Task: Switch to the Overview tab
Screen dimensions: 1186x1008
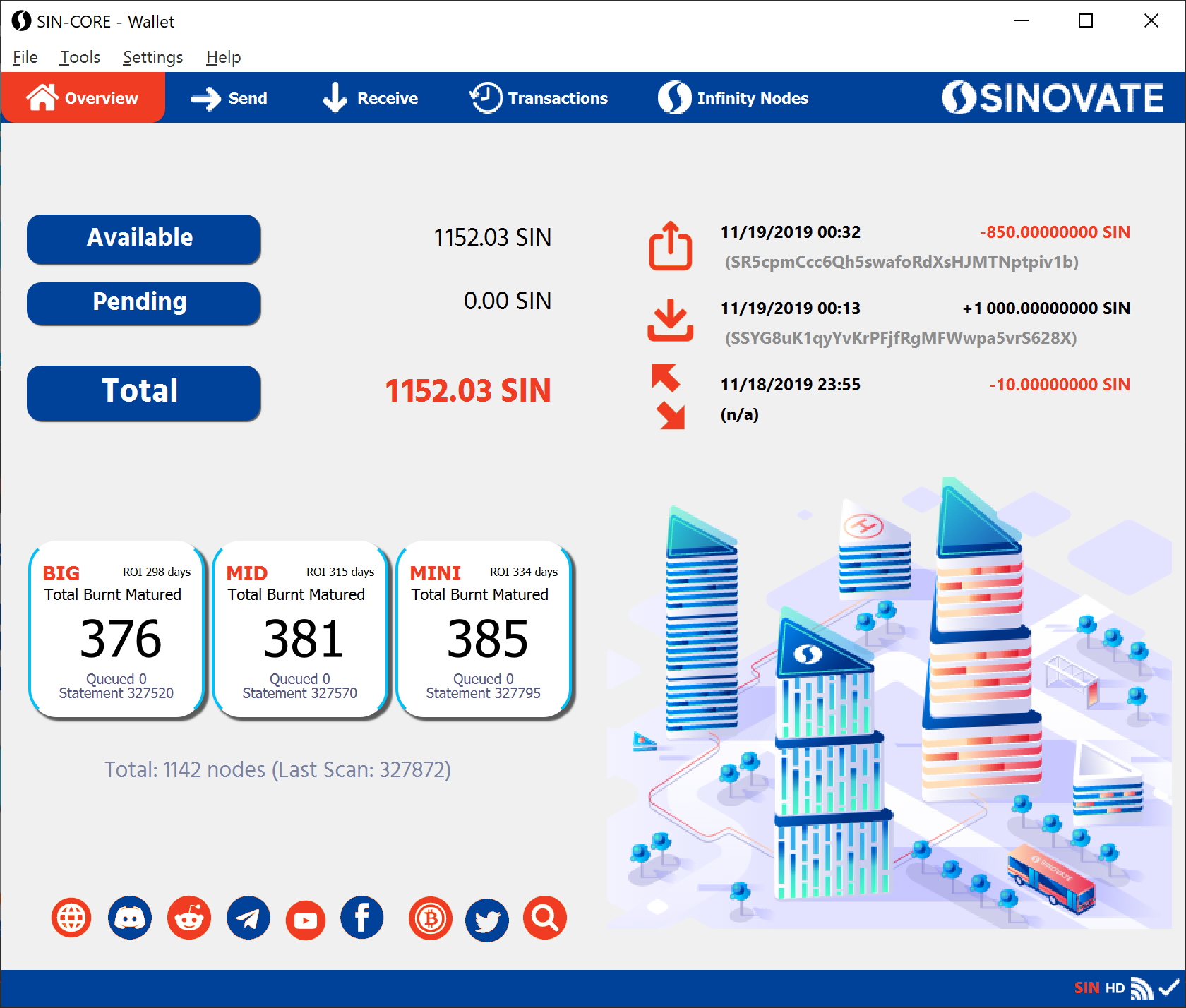Action: (83, 97)
